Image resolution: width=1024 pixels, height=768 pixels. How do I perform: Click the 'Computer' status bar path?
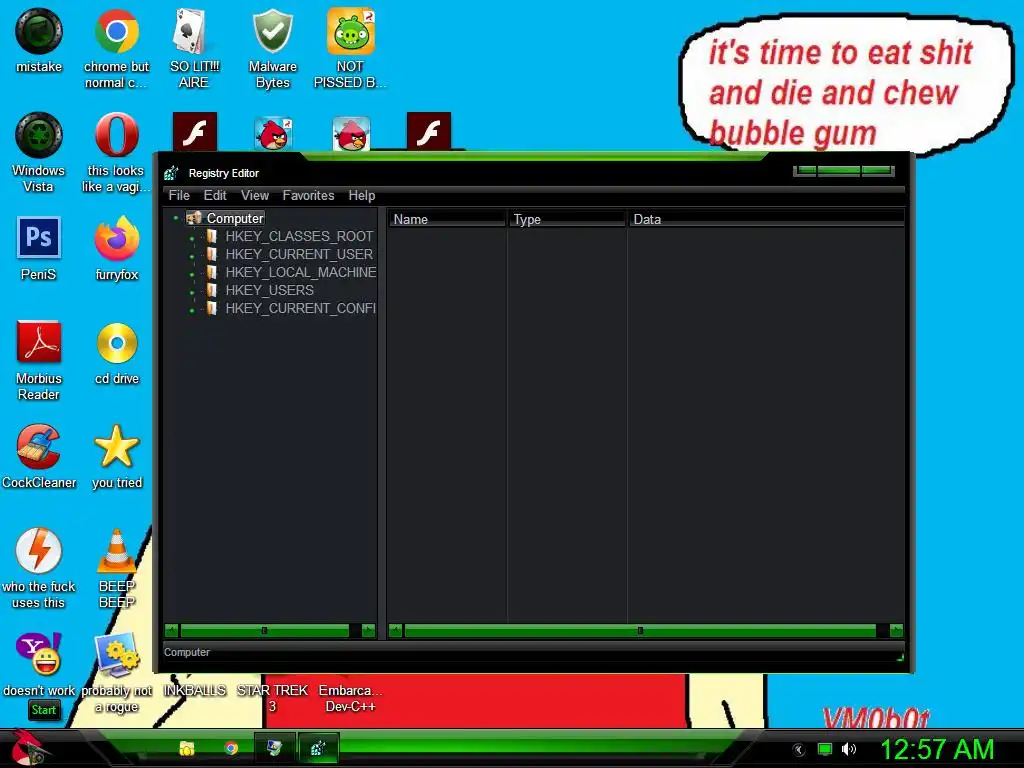pos(187,652)
